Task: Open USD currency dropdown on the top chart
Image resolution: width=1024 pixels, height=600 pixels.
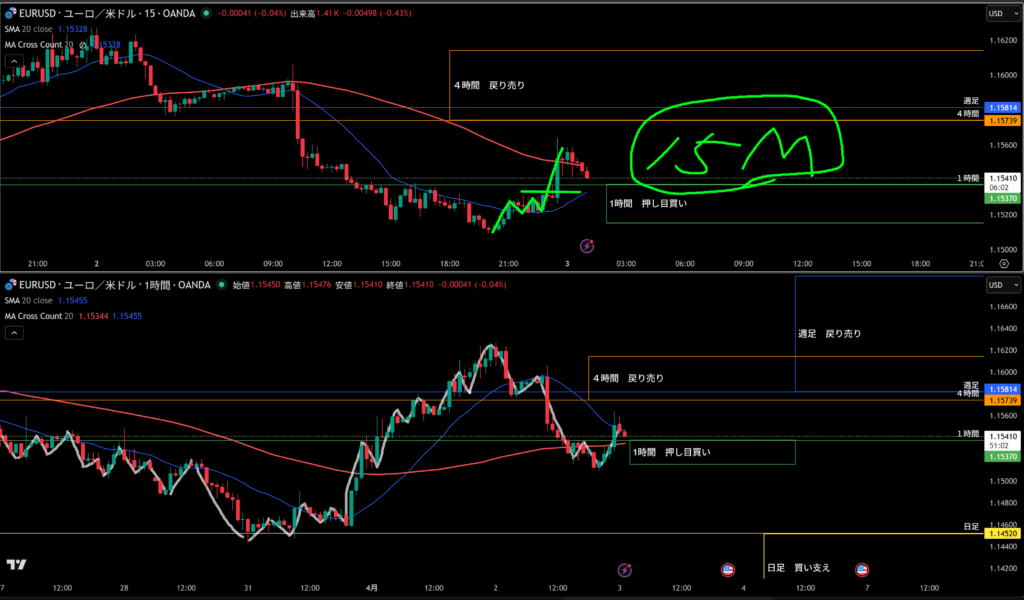Action: (996, 13)
